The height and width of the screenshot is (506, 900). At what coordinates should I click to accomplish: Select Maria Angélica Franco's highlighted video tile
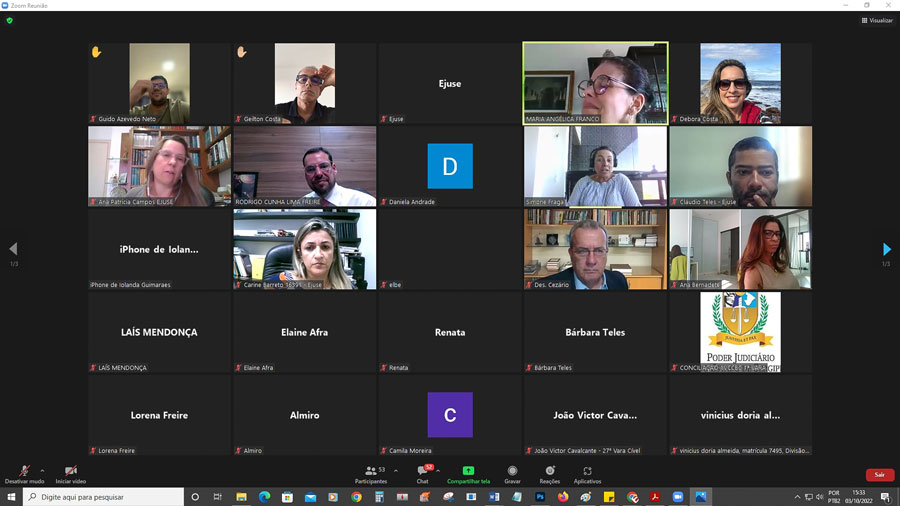tap(595, 82)
